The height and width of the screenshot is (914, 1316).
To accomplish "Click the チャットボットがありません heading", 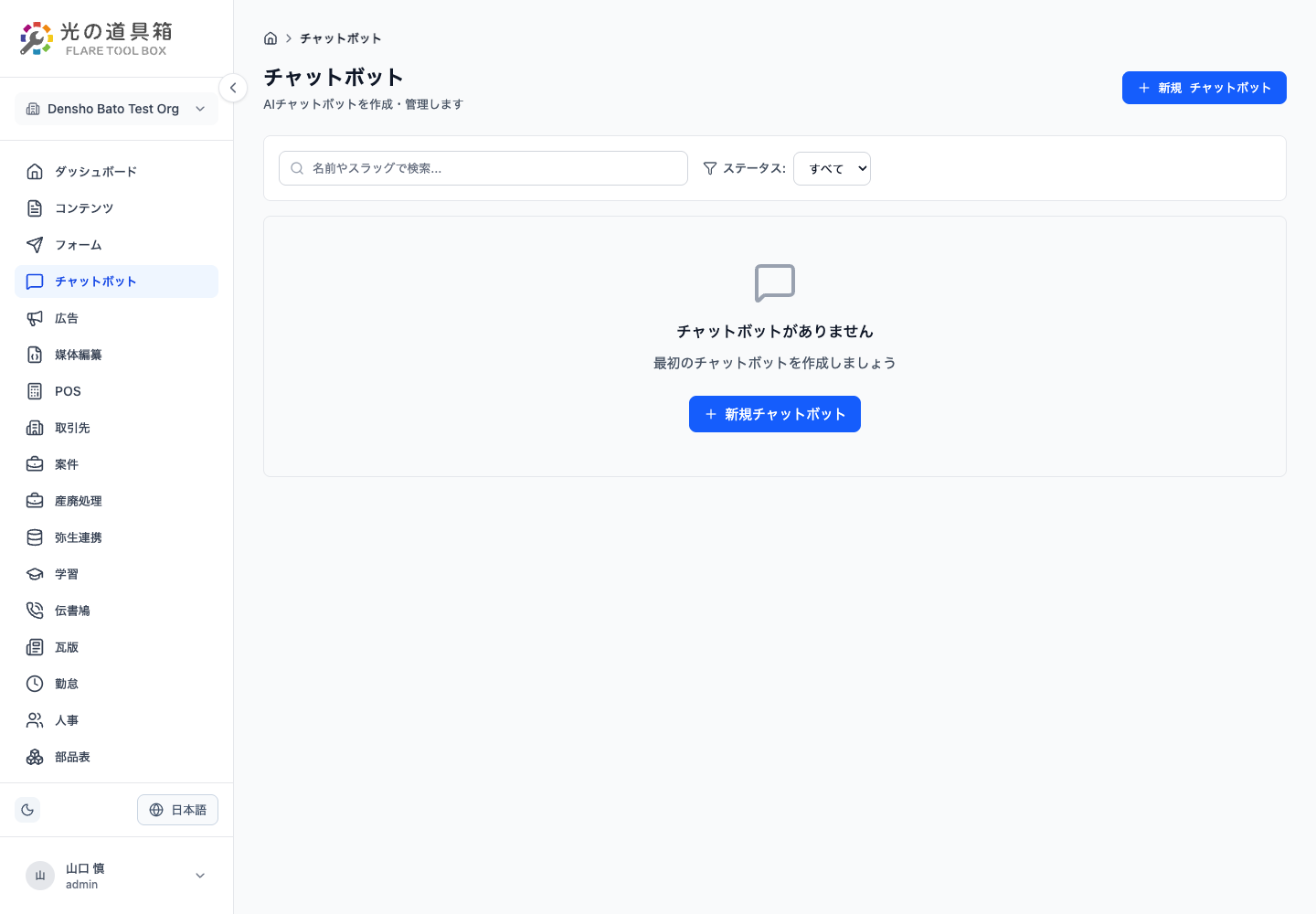I will tap(775, 331).
